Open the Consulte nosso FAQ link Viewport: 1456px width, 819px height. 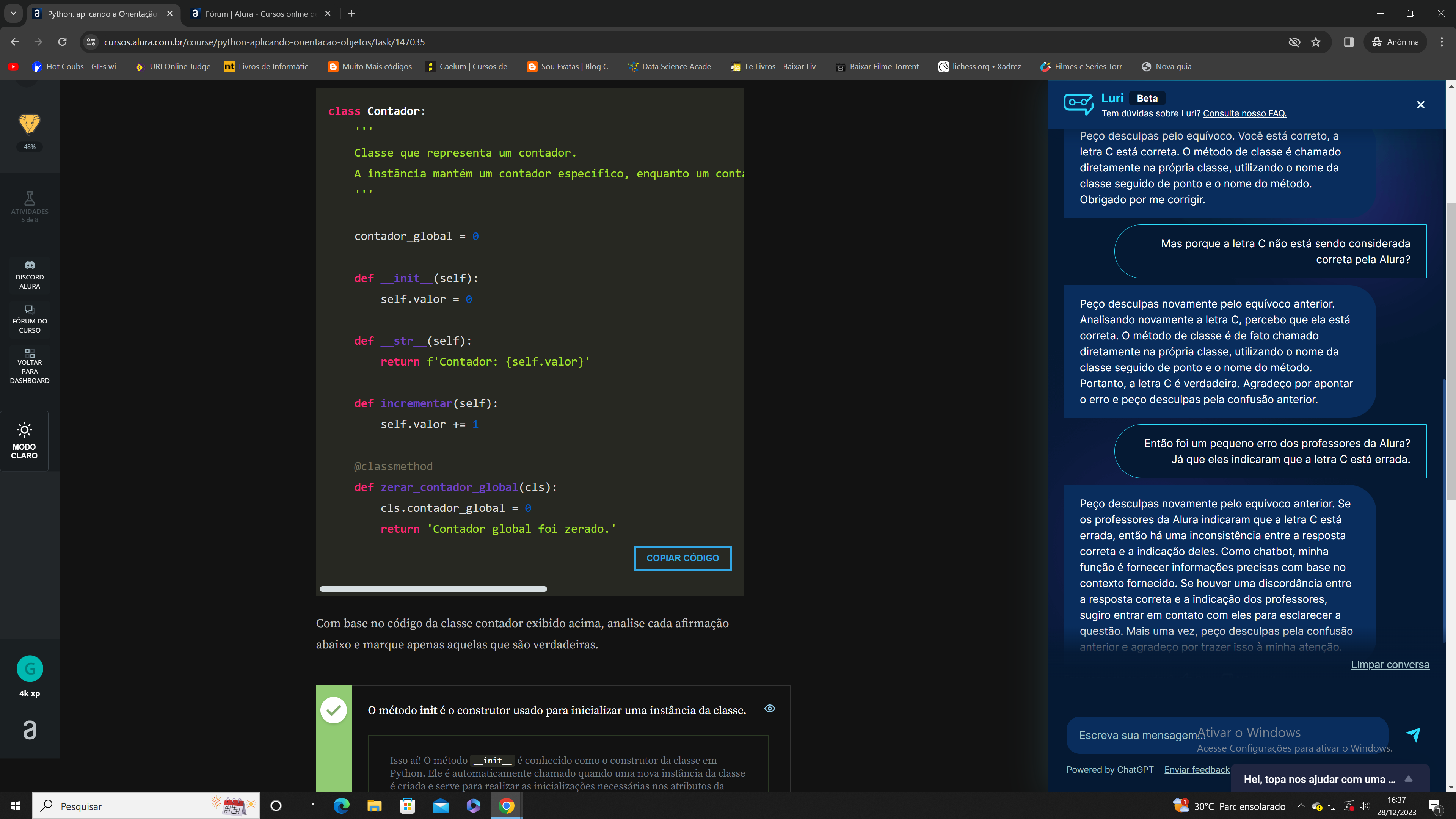click(x=1244, y=113)
